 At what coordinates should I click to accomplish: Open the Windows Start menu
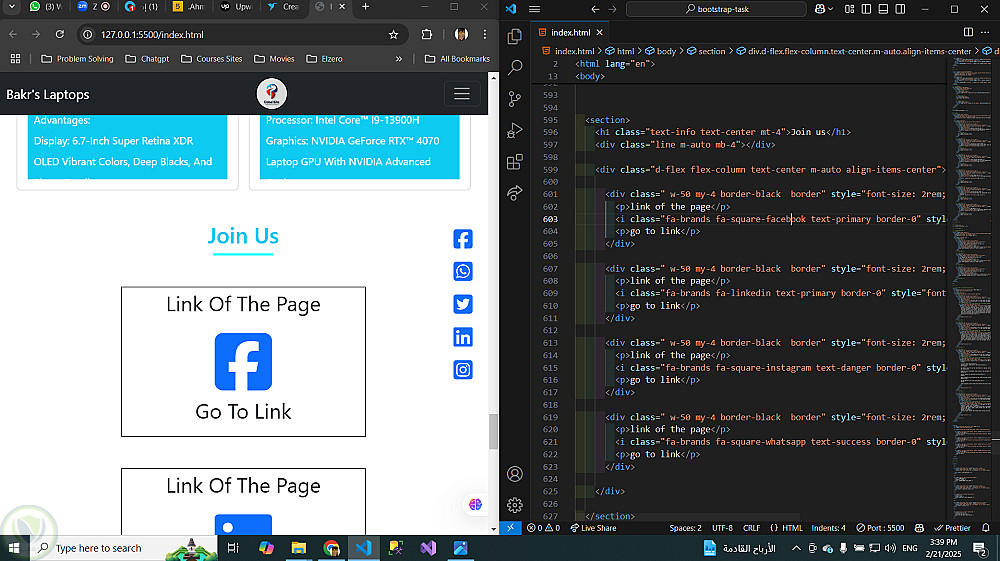[14, 548]
